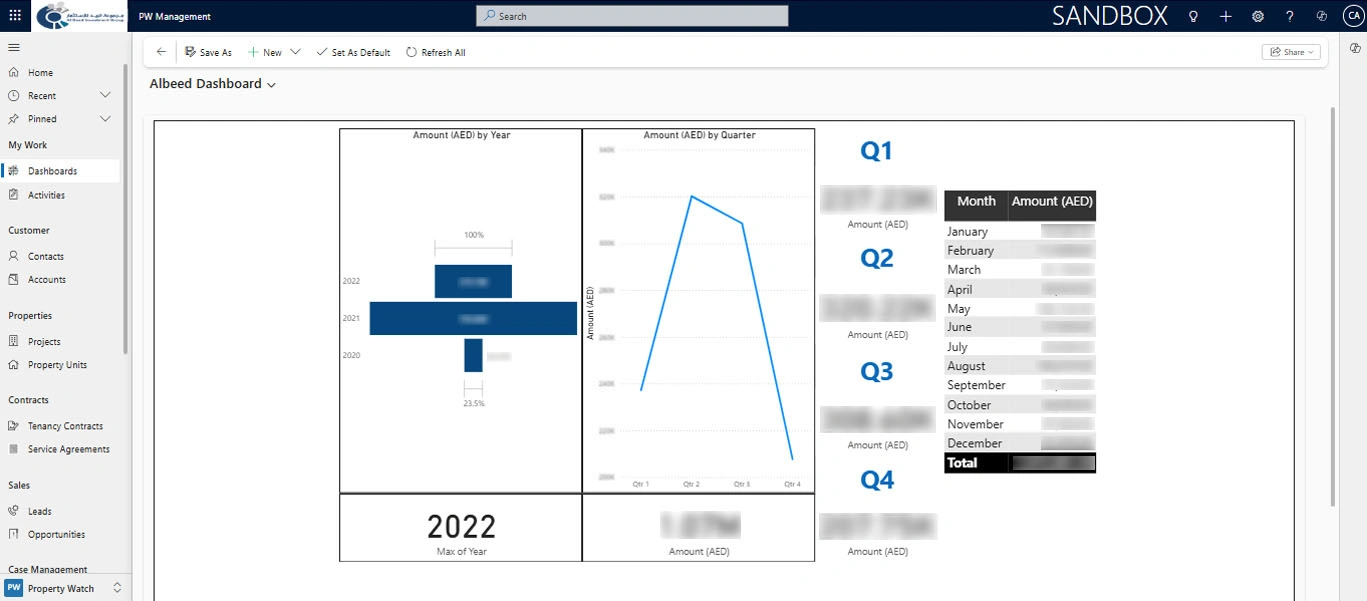Open the Settings gear menu

tap(1258, 16)
